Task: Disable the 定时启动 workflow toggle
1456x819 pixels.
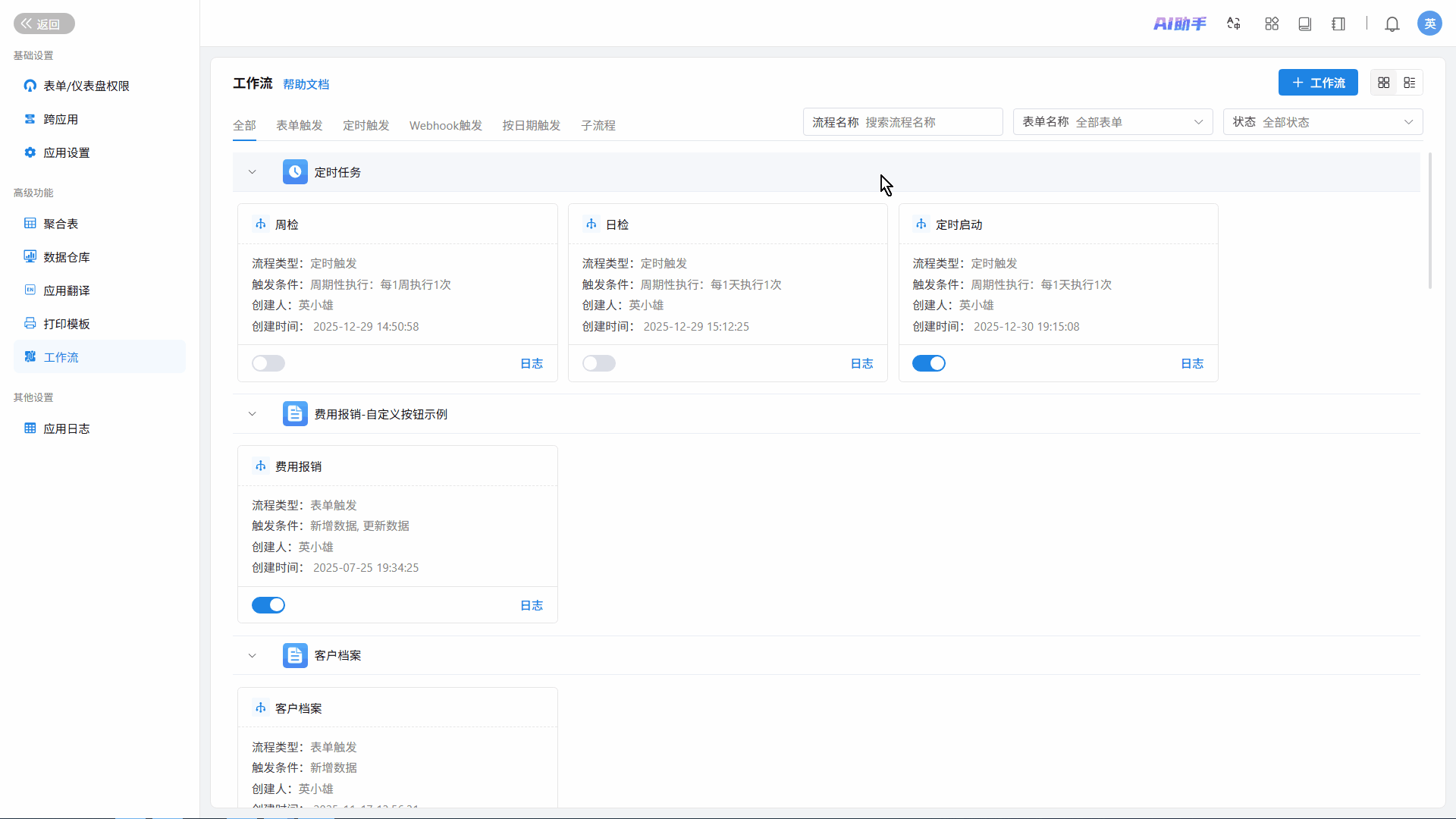Action: click(x=929, y=363)
